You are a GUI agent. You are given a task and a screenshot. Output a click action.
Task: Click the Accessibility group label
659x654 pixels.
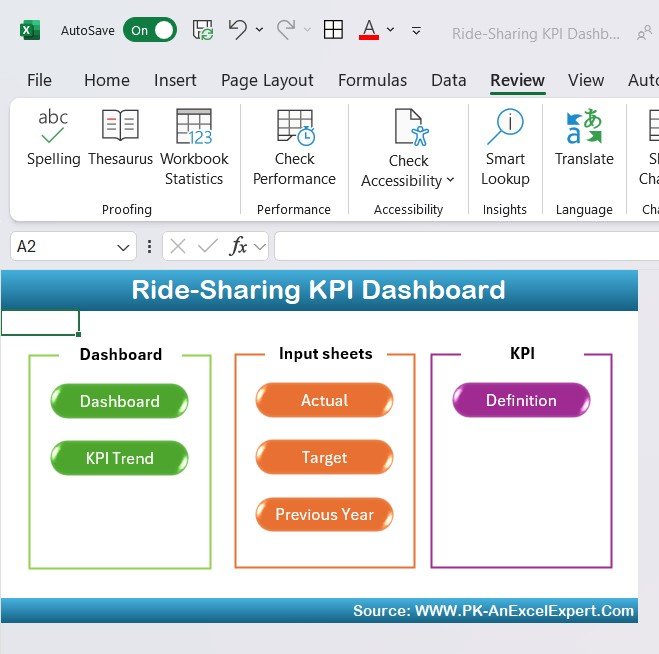click(x=408, y=209)
